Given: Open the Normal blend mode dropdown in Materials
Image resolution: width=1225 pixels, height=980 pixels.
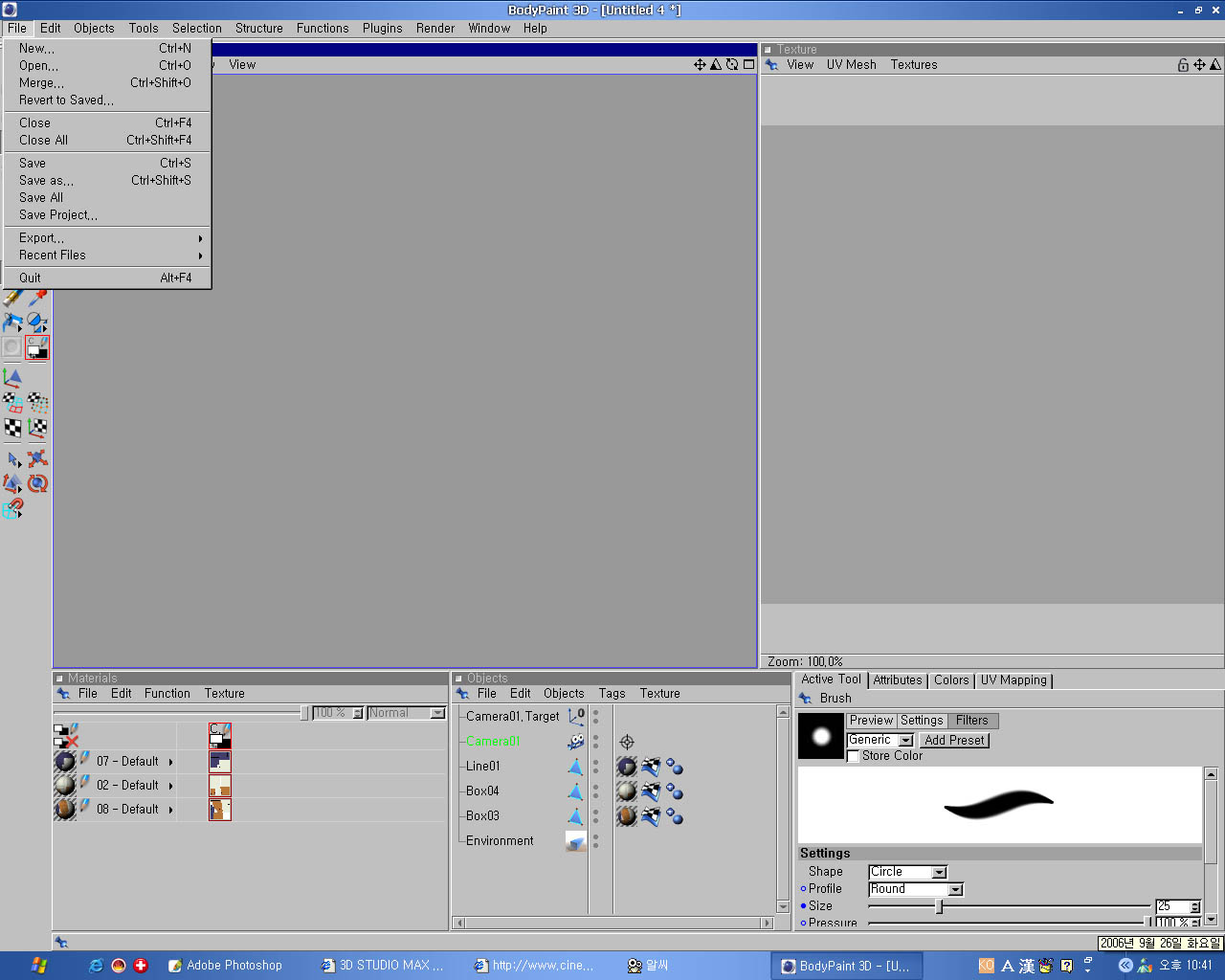Looking at the screenshot, I should click(x=408, y=713).
